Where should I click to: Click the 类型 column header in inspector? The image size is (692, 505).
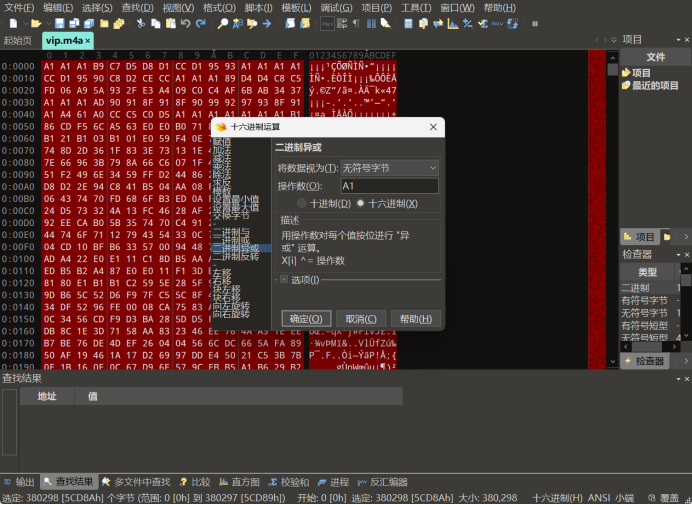pyautogui.click(x=647, y=272)
